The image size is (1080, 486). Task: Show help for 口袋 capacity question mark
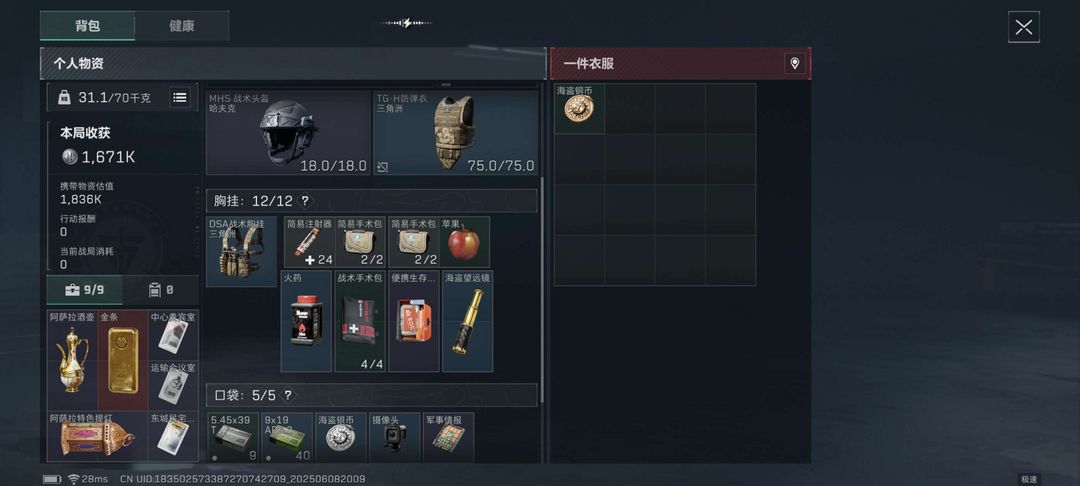pos(287,395)
